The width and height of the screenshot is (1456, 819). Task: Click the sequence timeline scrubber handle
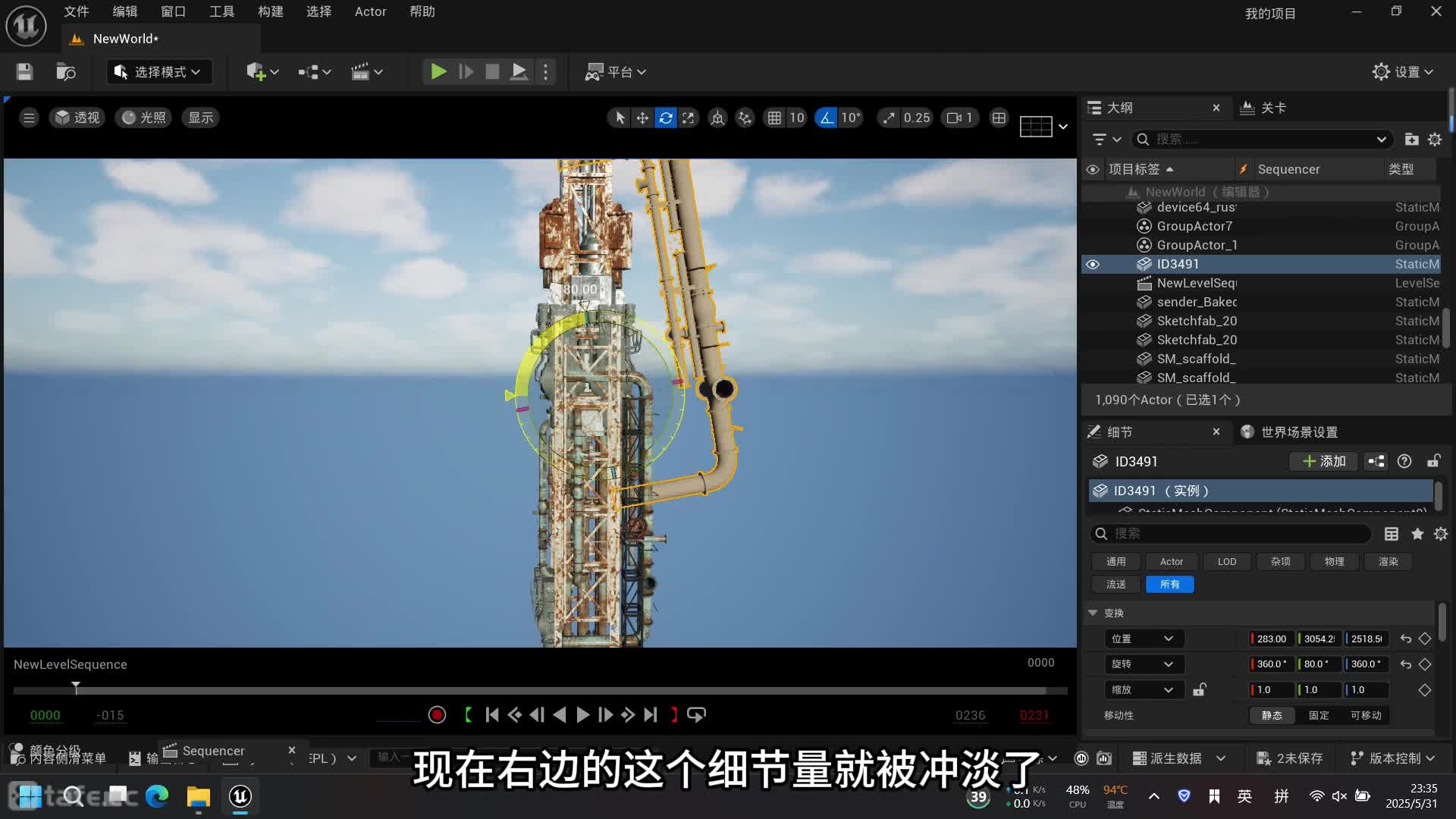pos(76,687)
